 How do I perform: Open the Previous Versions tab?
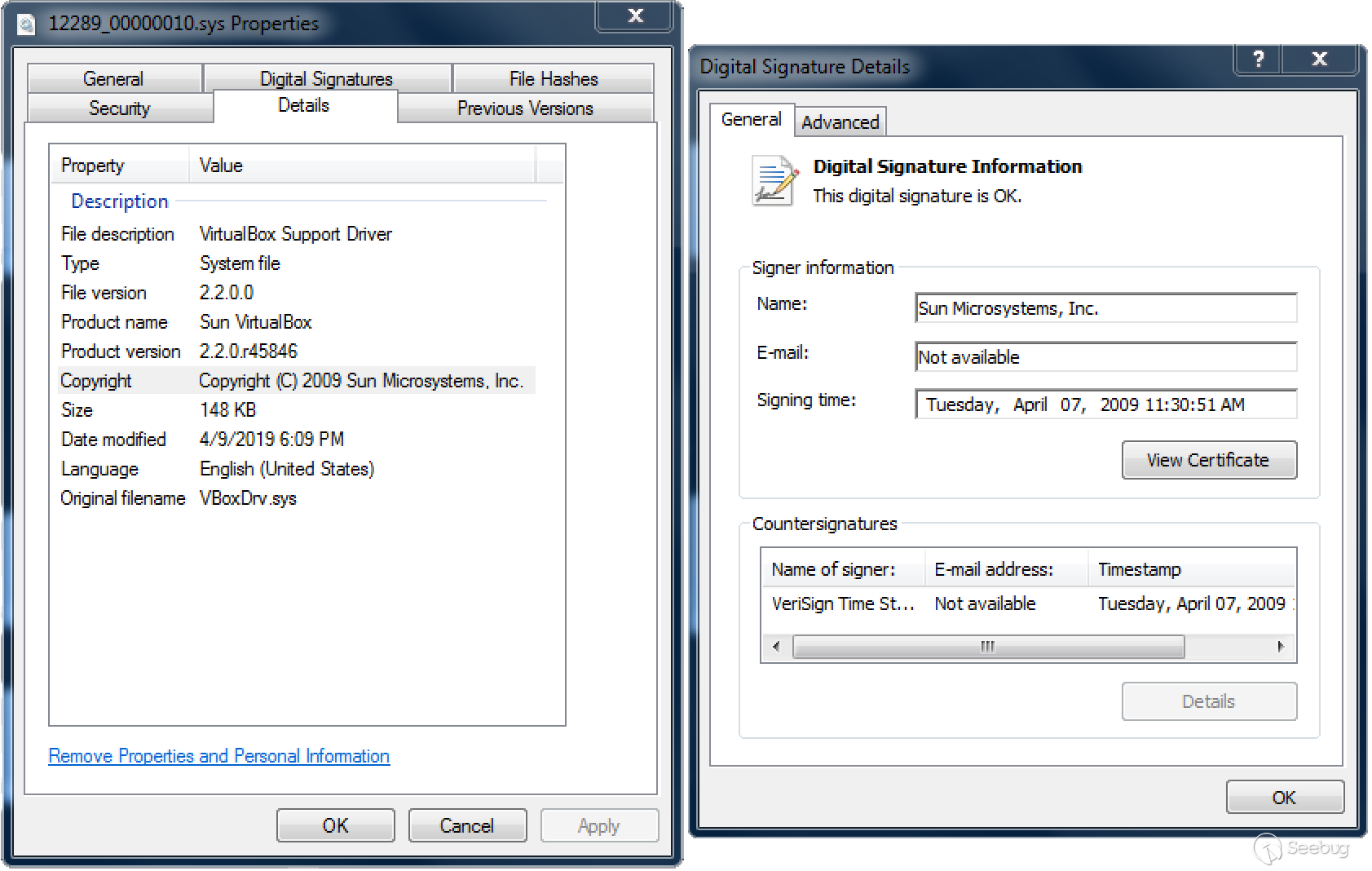click(x=526, y=108)
